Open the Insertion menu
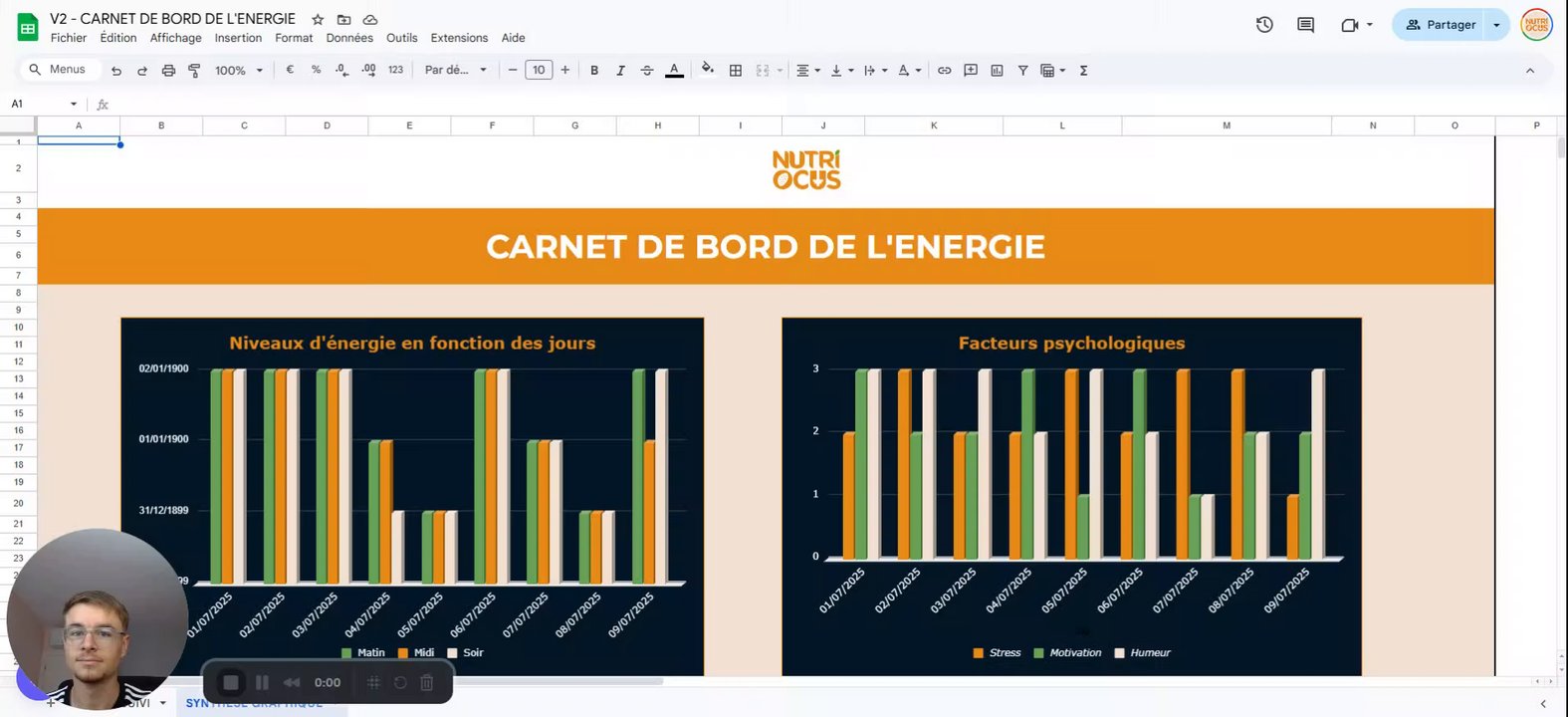The width and height of the screenshot is (1568, 717). (238, 38)
